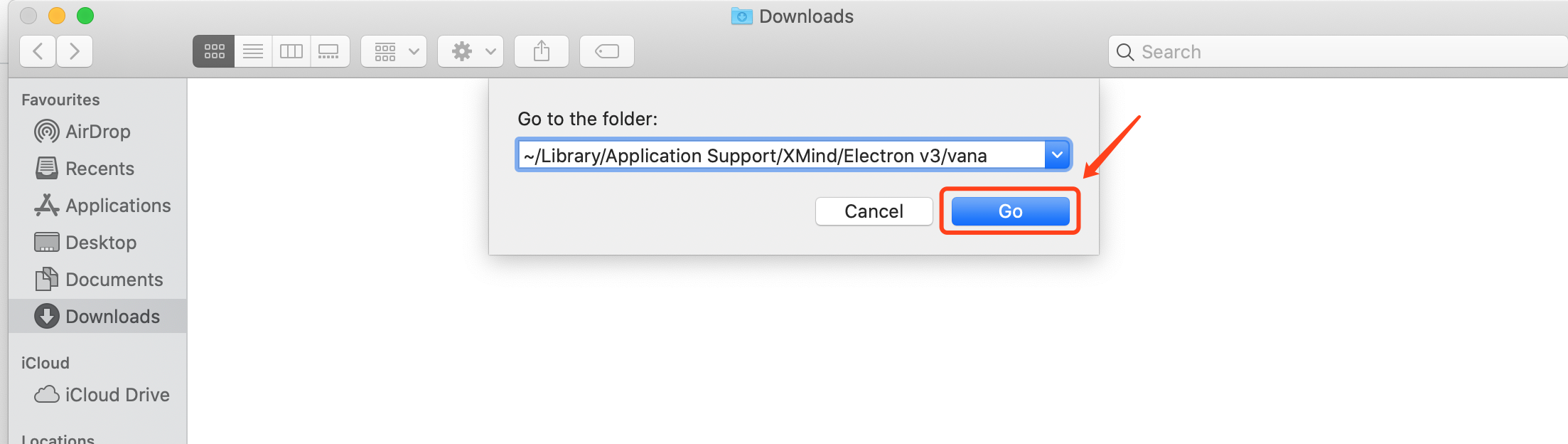Cancel the Go to folder dialog
This screenshot has width=1568, height=444.
pyautogui.click(x=874, y=211)
